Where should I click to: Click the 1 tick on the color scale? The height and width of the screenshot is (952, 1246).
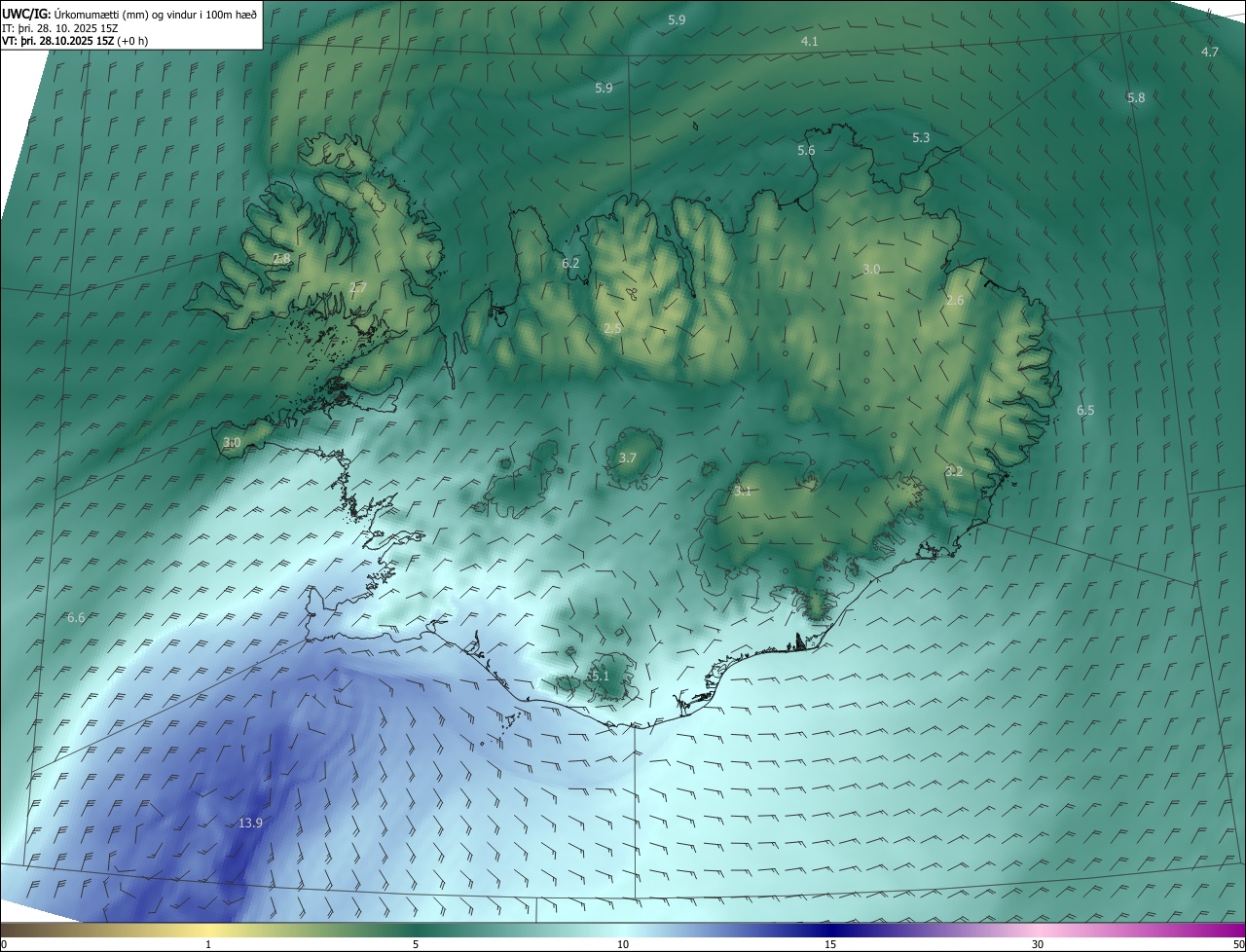coord(208,944)
